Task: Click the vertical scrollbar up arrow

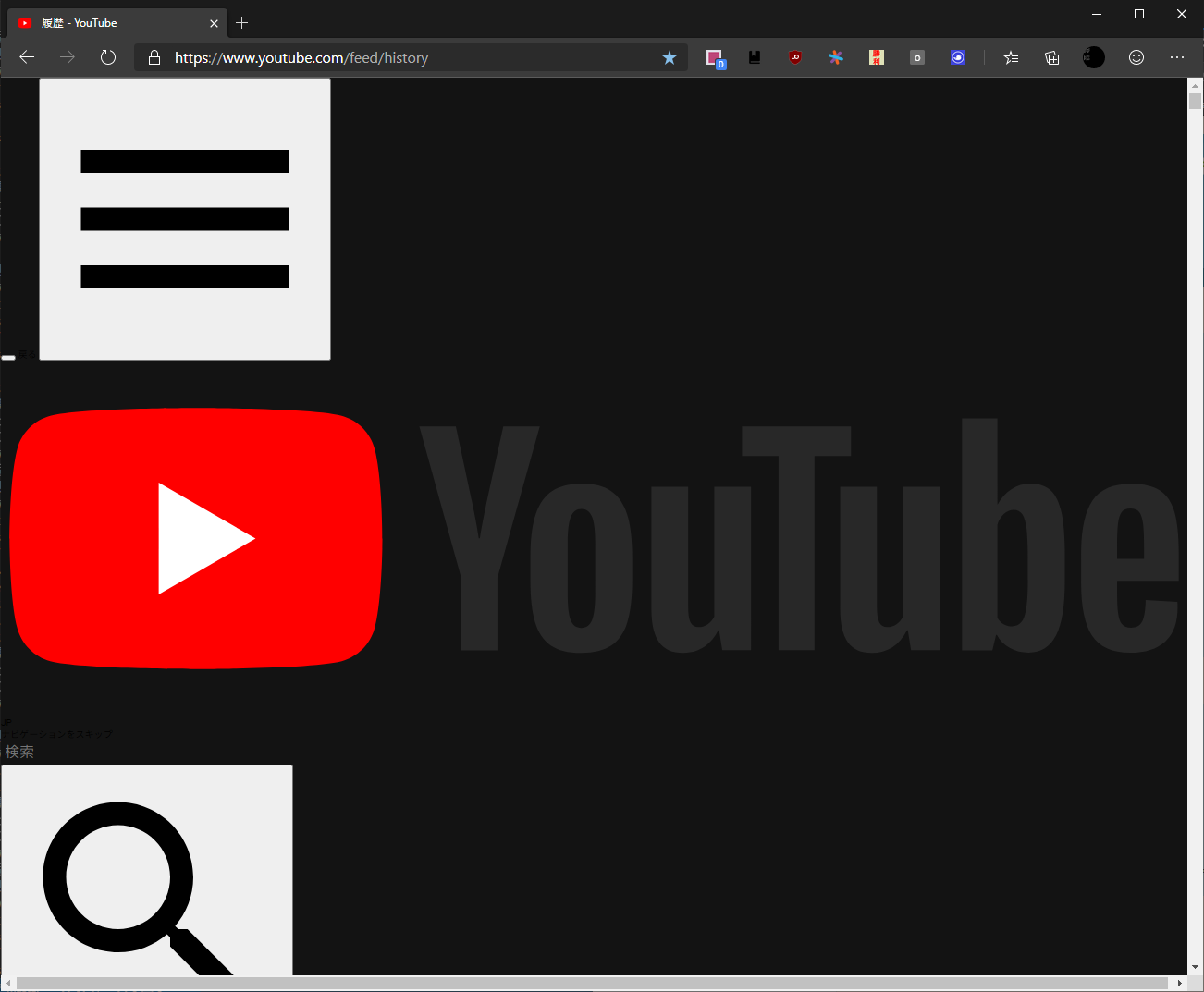Action: [1196, 86]
